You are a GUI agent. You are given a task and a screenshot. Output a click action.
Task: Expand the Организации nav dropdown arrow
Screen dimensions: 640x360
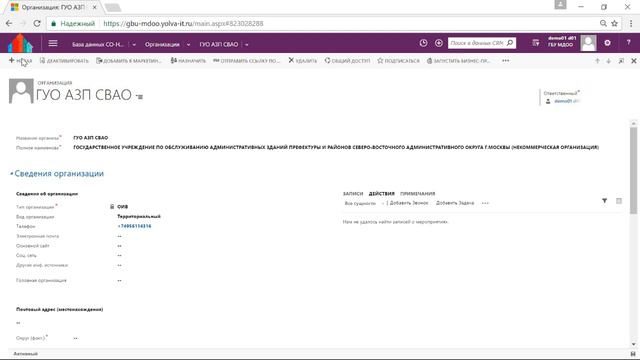pyautogui.click(x=188, y=44)
